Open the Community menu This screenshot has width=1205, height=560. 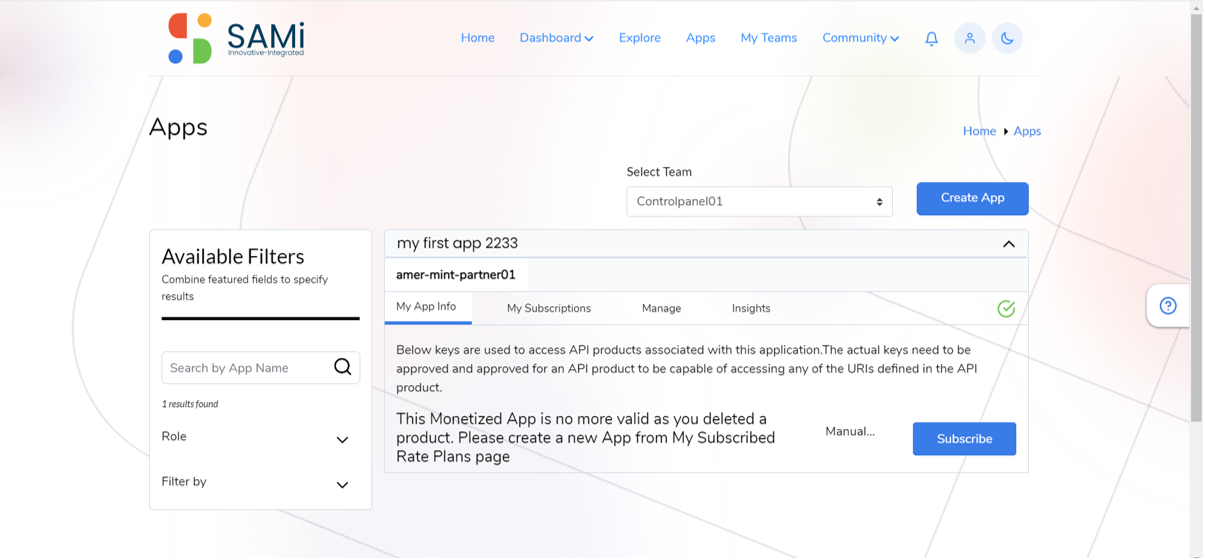point(860,38)
